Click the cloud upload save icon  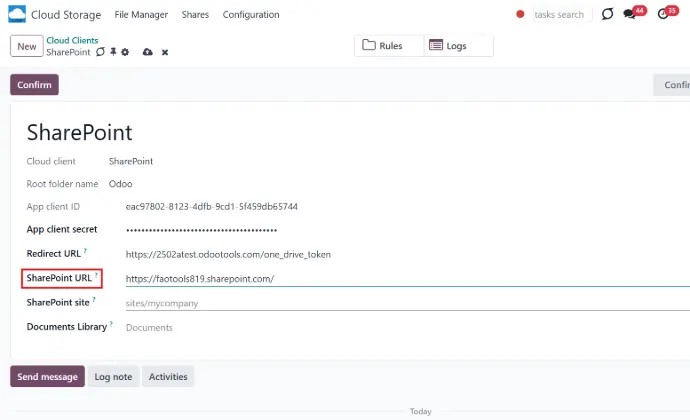147,52
